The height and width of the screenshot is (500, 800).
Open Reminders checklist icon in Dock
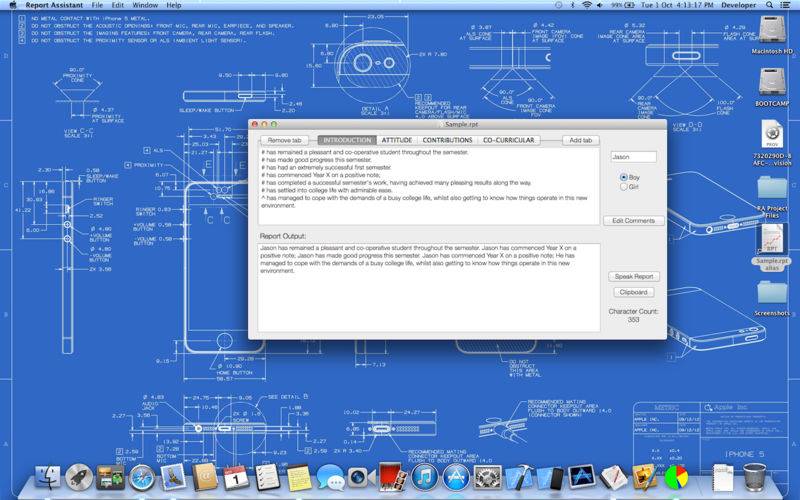(267, 478)
